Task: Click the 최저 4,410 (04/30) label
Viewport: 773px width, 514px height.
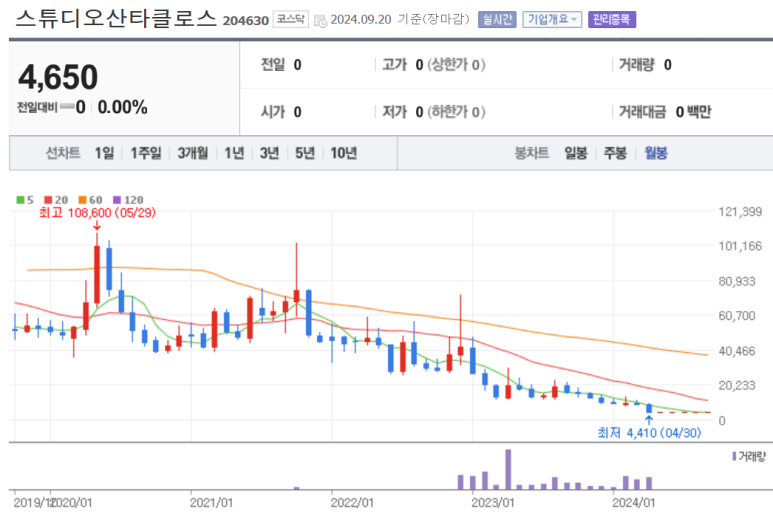Action: point(649,433)
